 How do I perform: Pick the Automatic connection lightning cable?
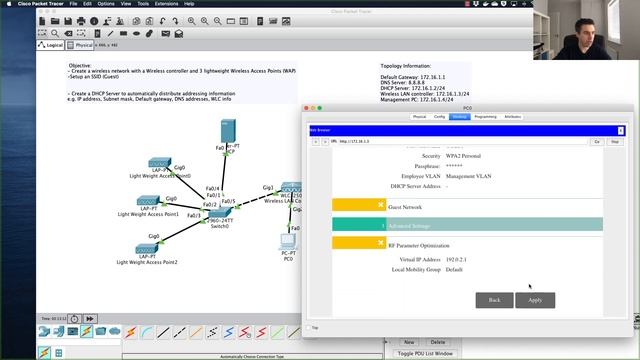click(x=131, y=333)
